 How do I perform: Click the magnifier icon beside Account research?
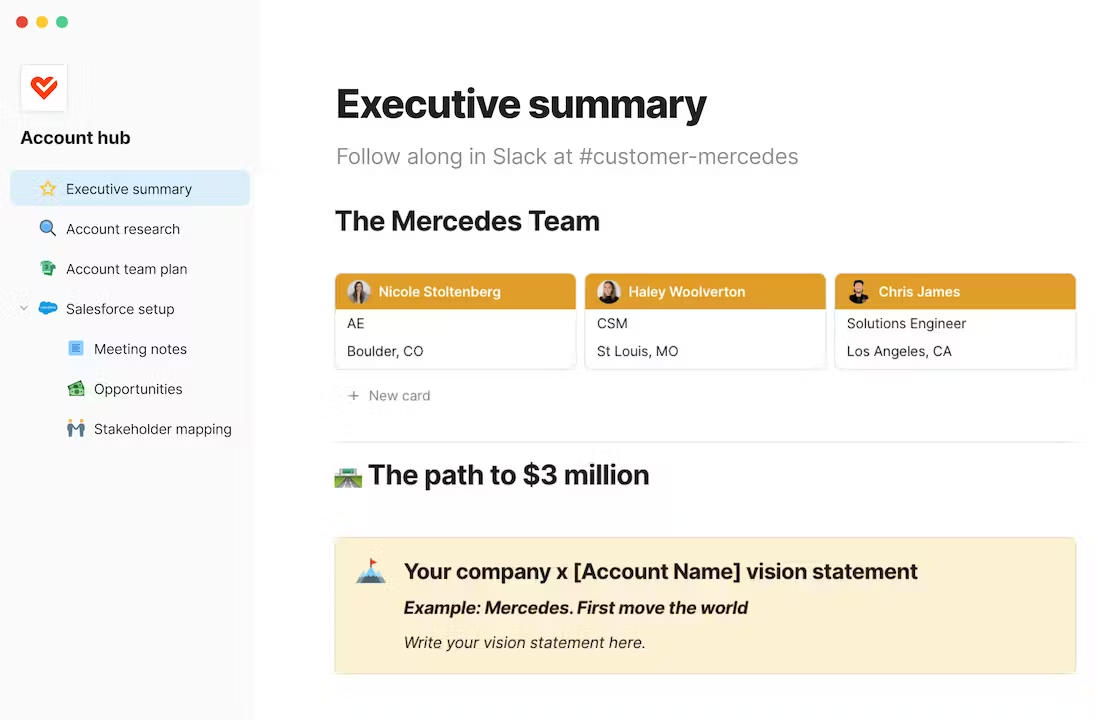coord(48,229)
